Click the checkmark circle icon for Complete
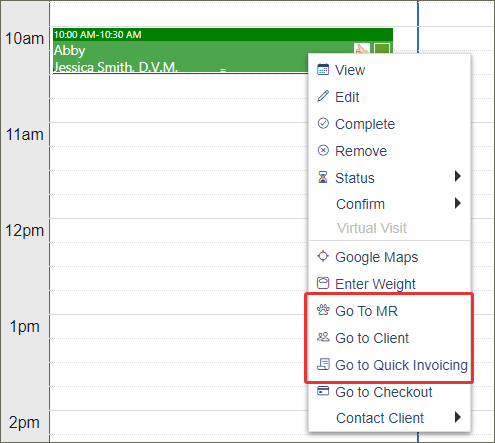The width and height of the screenshot is (495, 443). [323, 123]
